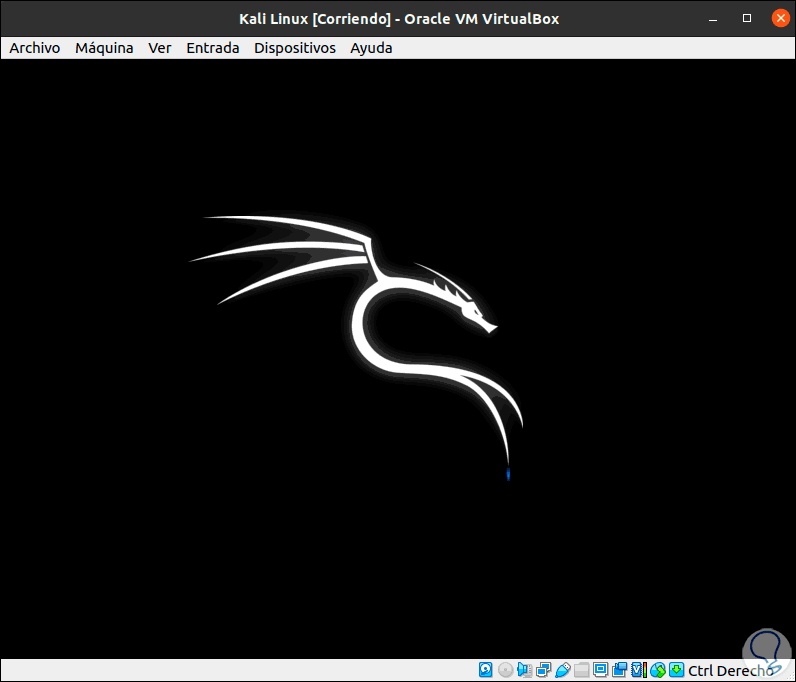
Task: Minimize the VirtualBox window
Action: pyautogui.click(x=713, y=19)
